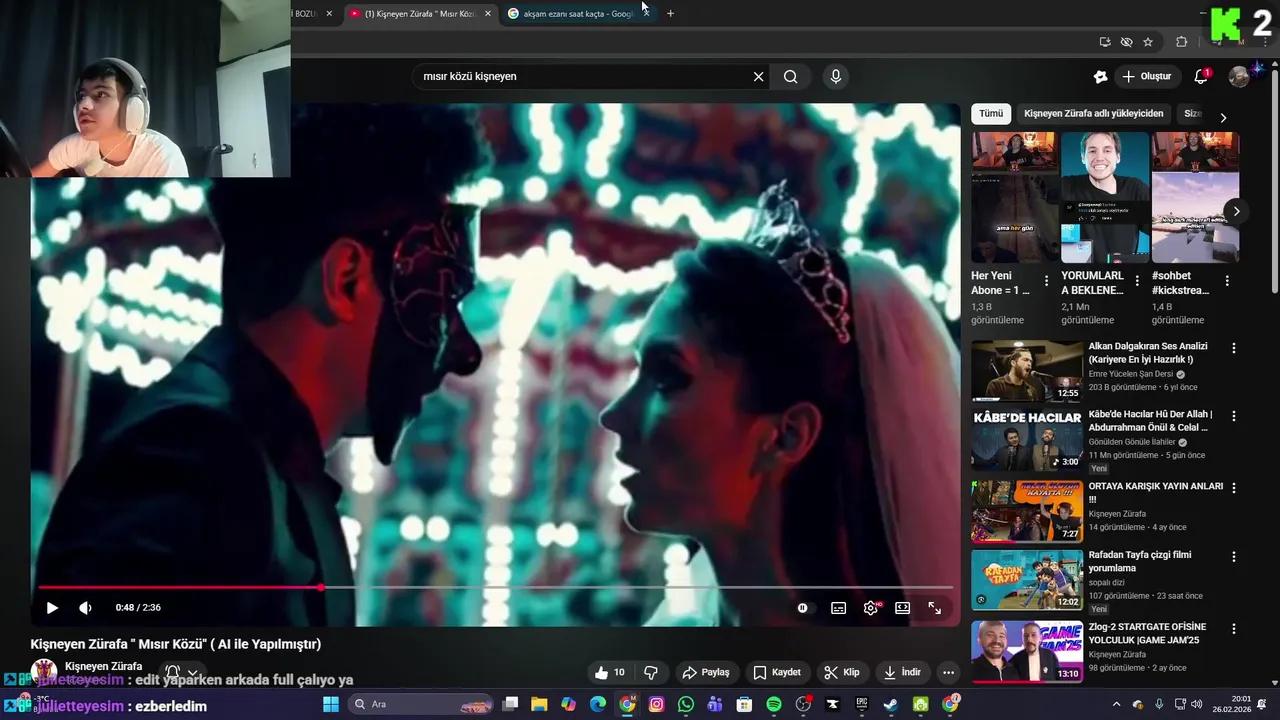Switch to the akşam ezanı saat kaçta tab
This screenshot has height=720, width=1280.
click(577, 14)
